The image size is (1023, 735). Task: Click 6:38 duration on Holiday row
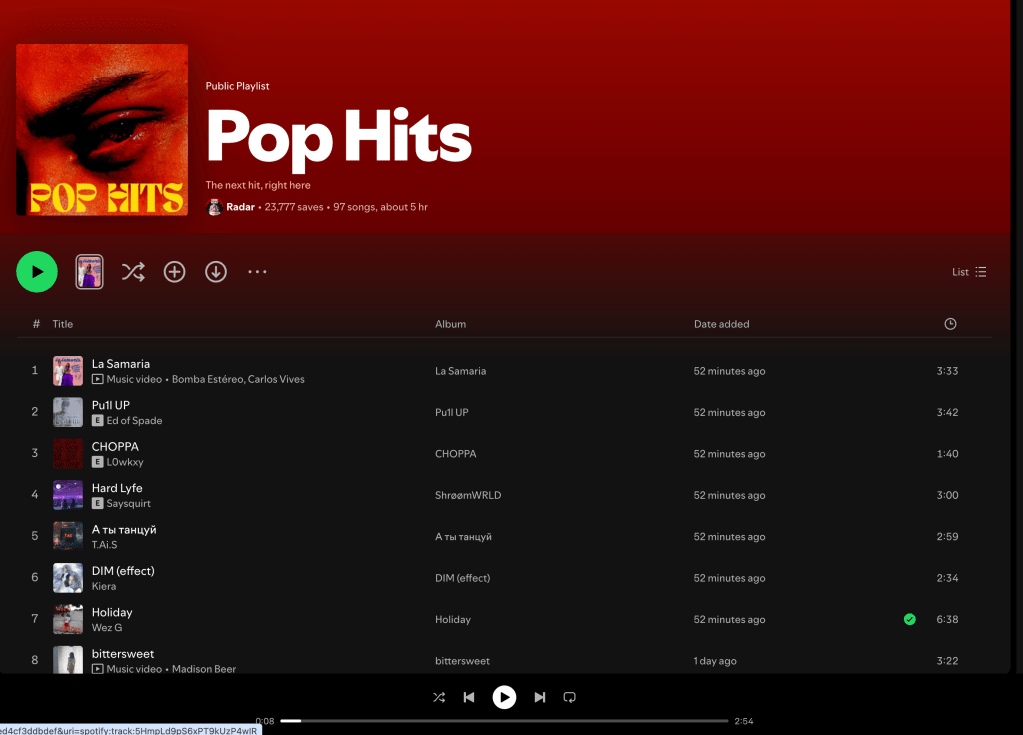947,620
